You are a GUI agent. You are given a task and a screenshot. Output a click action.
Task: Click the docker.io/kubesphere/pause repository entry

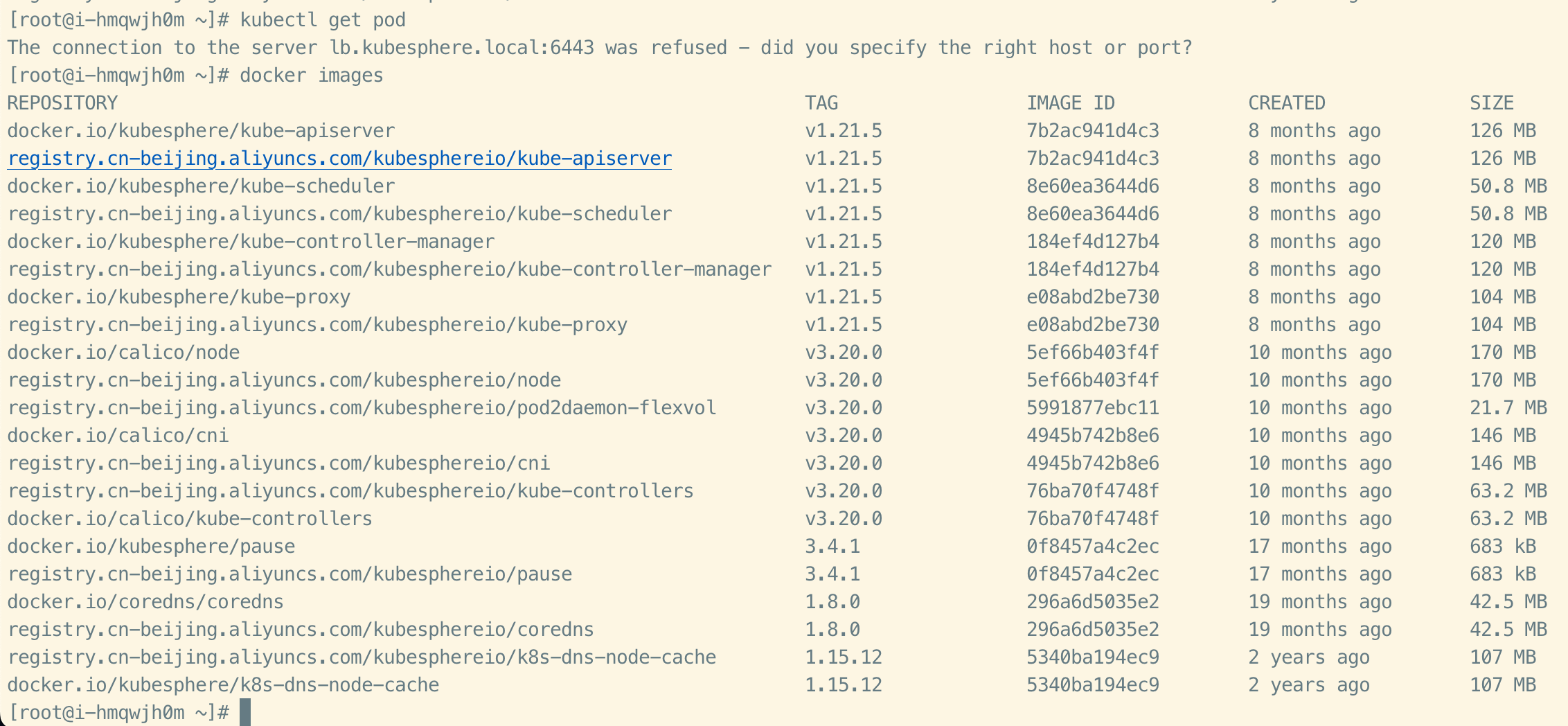coord(151,547)
